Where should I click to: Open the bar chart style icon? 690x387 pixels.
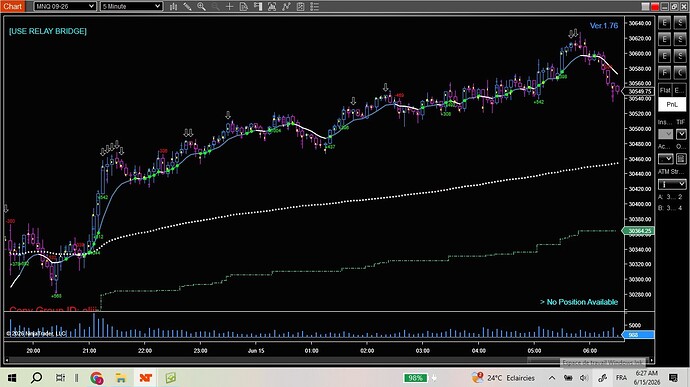pyautogui.click(x=173, y=7)
